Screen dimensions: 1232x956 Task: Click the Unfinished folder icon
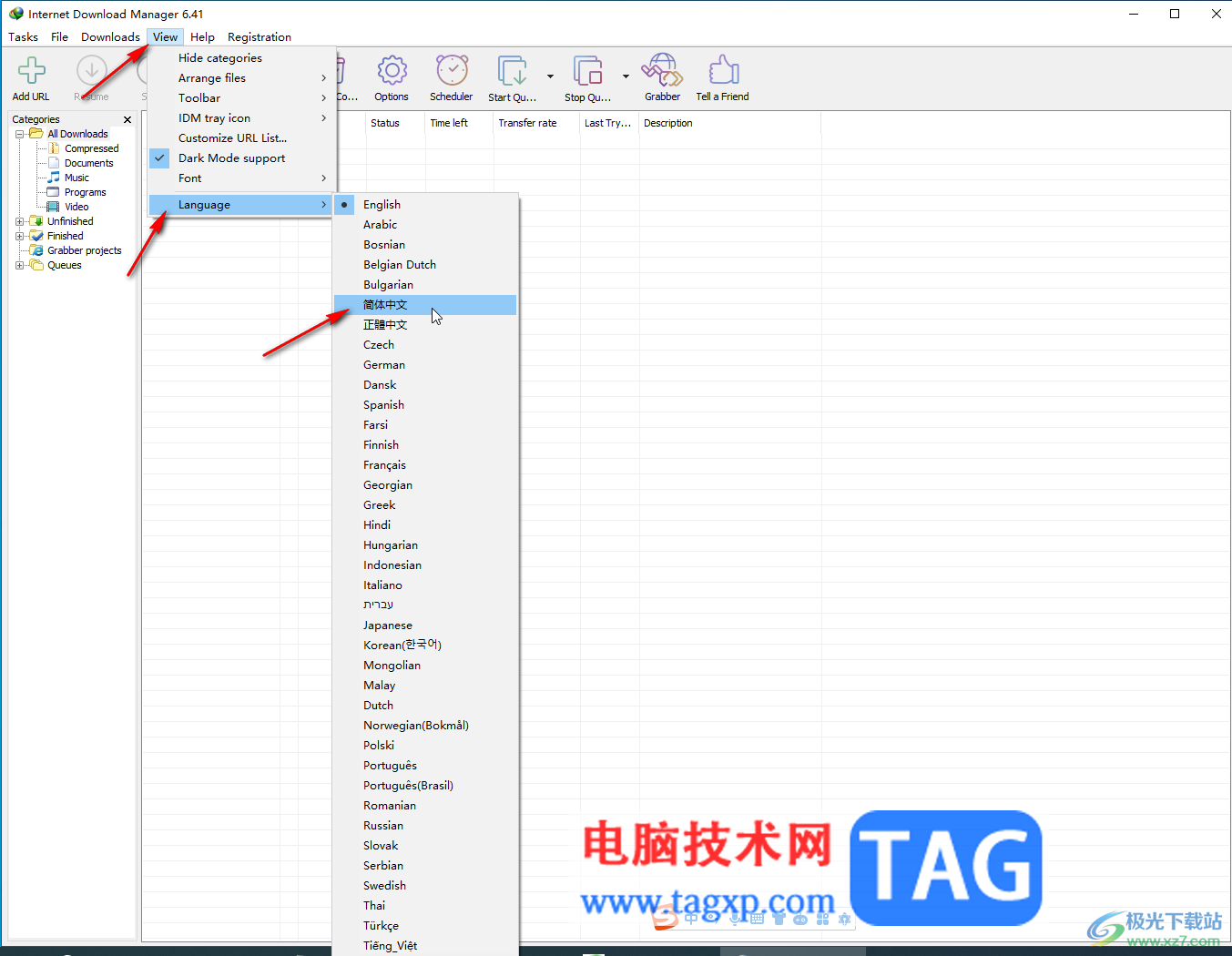pyautogui.click(x=36, y=221)
